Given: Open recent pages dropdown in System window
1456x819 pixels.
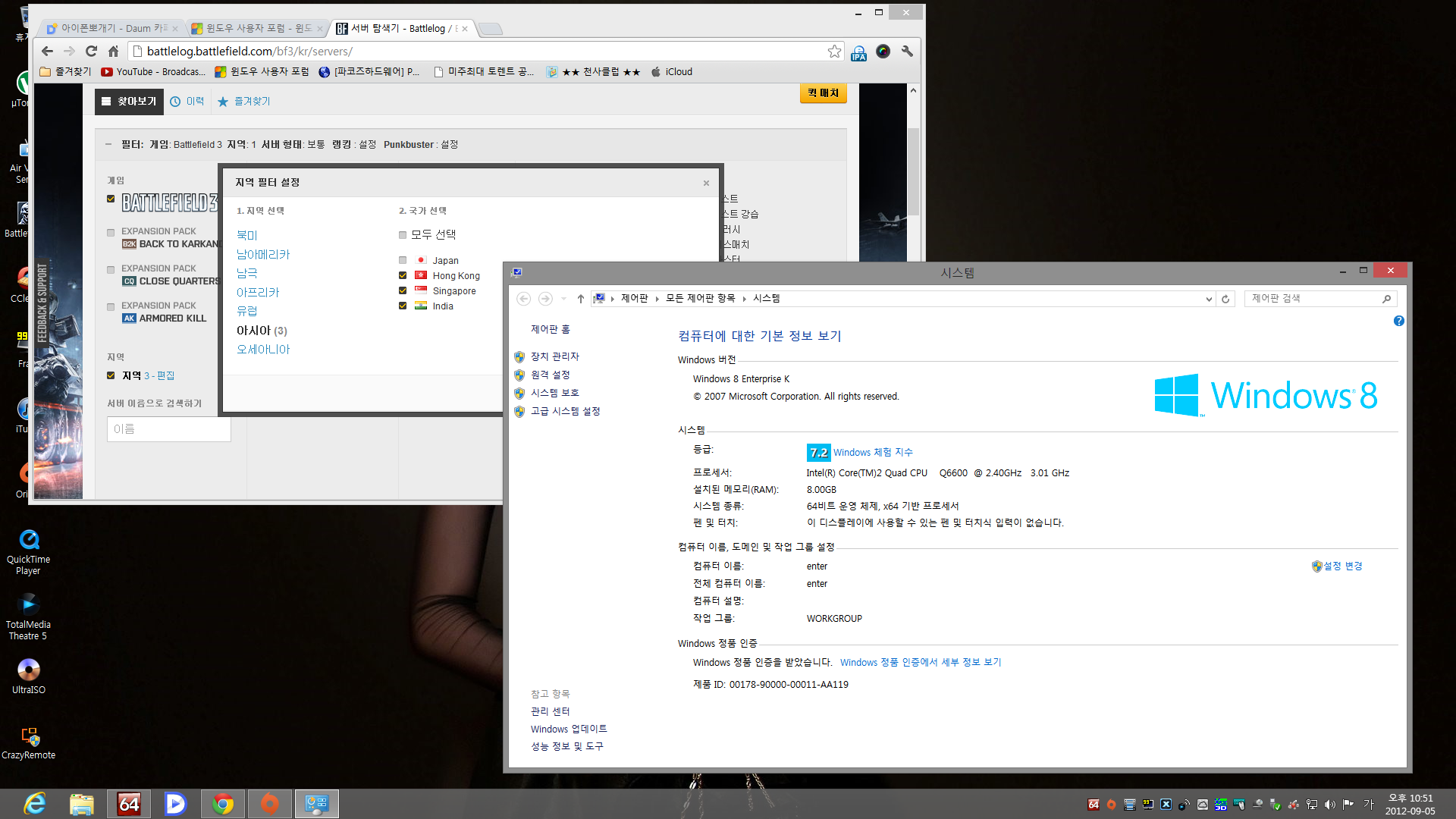Looking at the screenshot, I should pyautogui.click(x=563, y=299).
